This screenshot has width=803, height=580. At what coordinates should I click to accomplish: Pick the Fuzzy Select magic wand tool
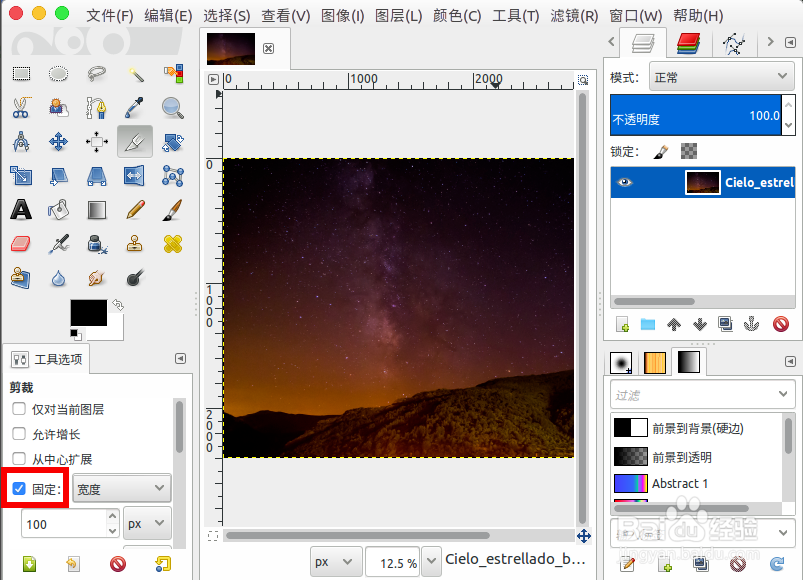coord(135,74)
